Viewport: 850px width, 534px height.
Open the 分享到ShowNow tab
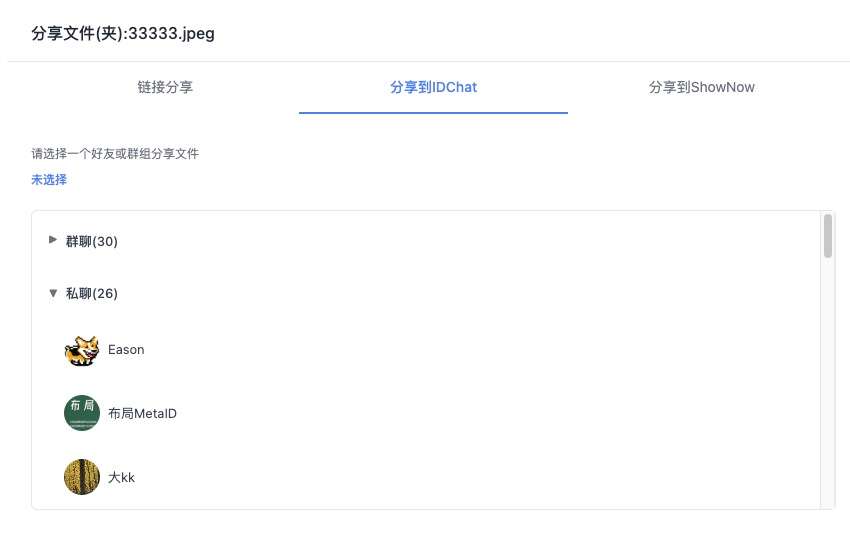[x=701, y=87]
